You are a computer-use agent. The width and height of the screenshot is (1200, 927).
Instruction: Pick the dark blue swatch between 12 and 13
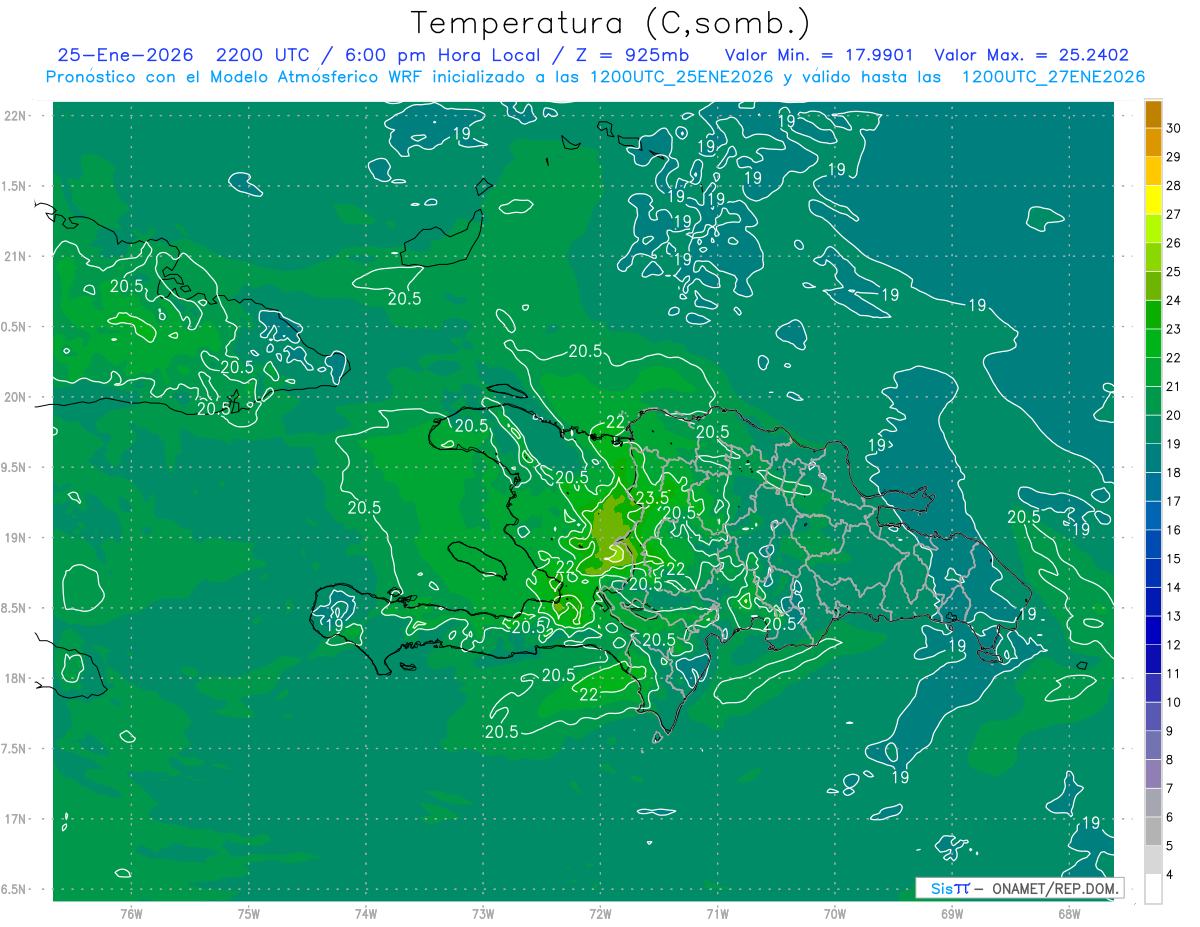1153,630
